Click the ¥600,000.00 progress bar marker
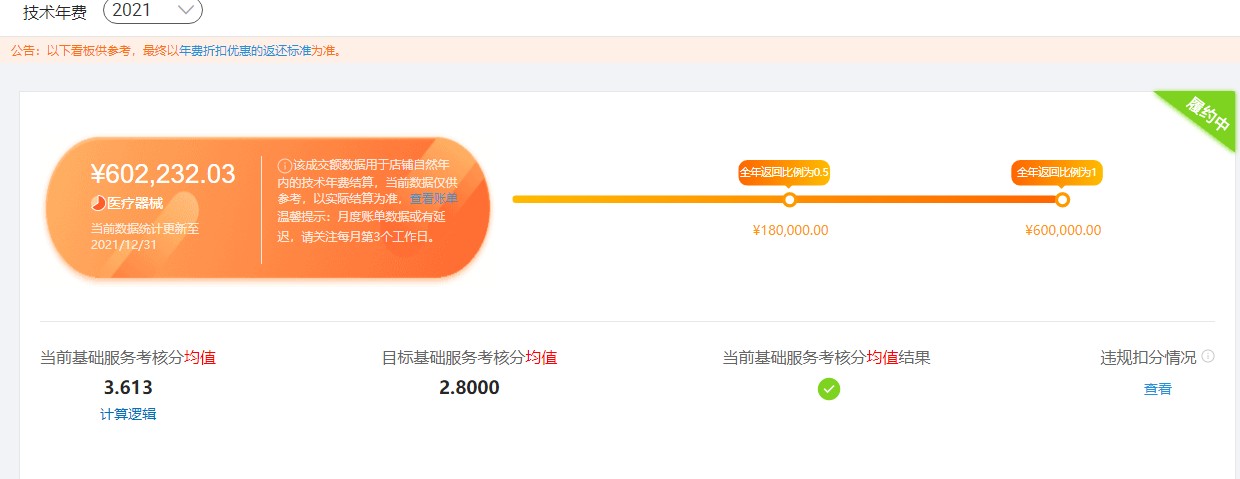 (1062, 200)
